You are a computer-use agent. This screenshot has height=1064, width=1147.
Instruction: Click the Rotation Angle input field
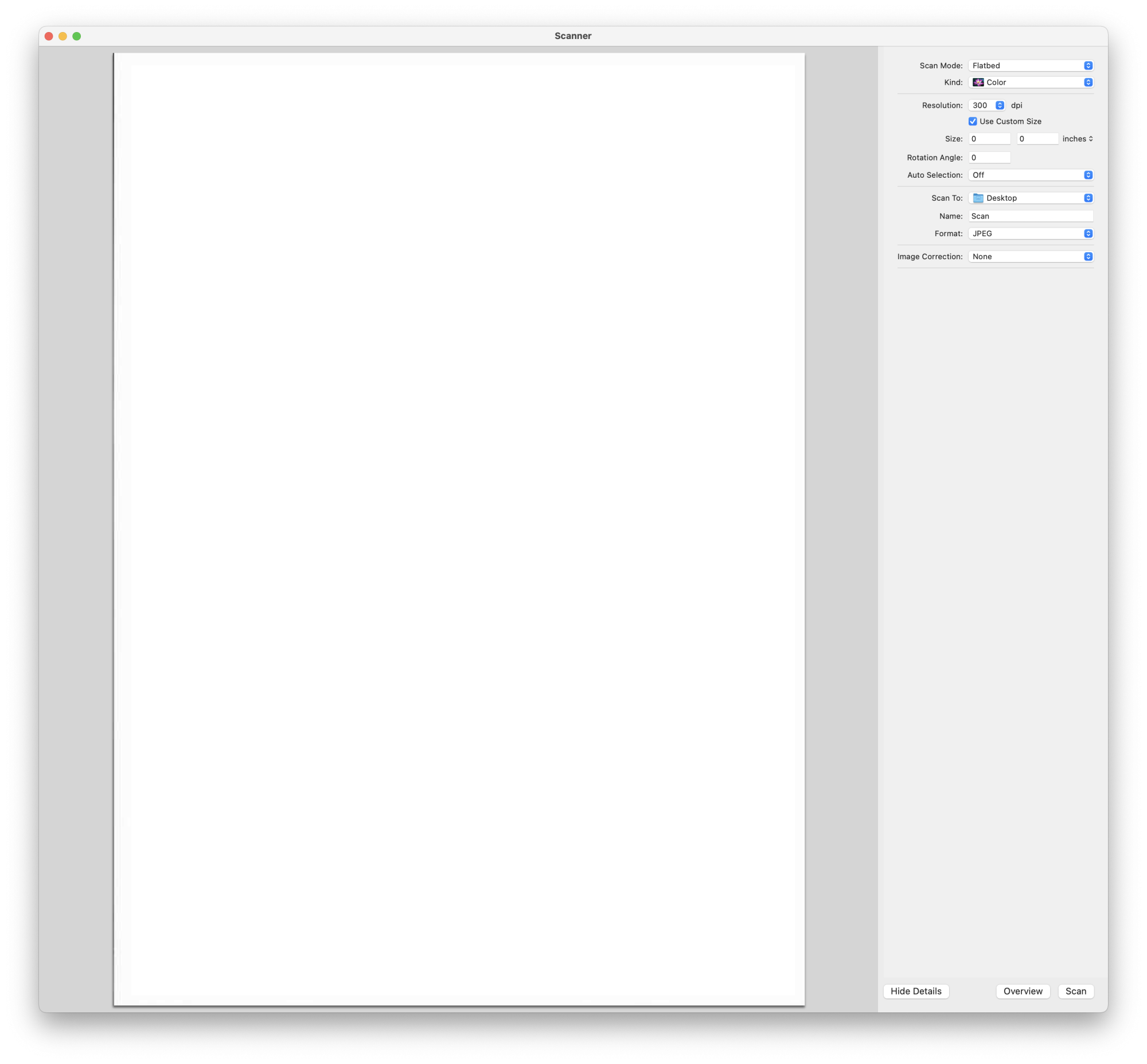coord(989,158)
